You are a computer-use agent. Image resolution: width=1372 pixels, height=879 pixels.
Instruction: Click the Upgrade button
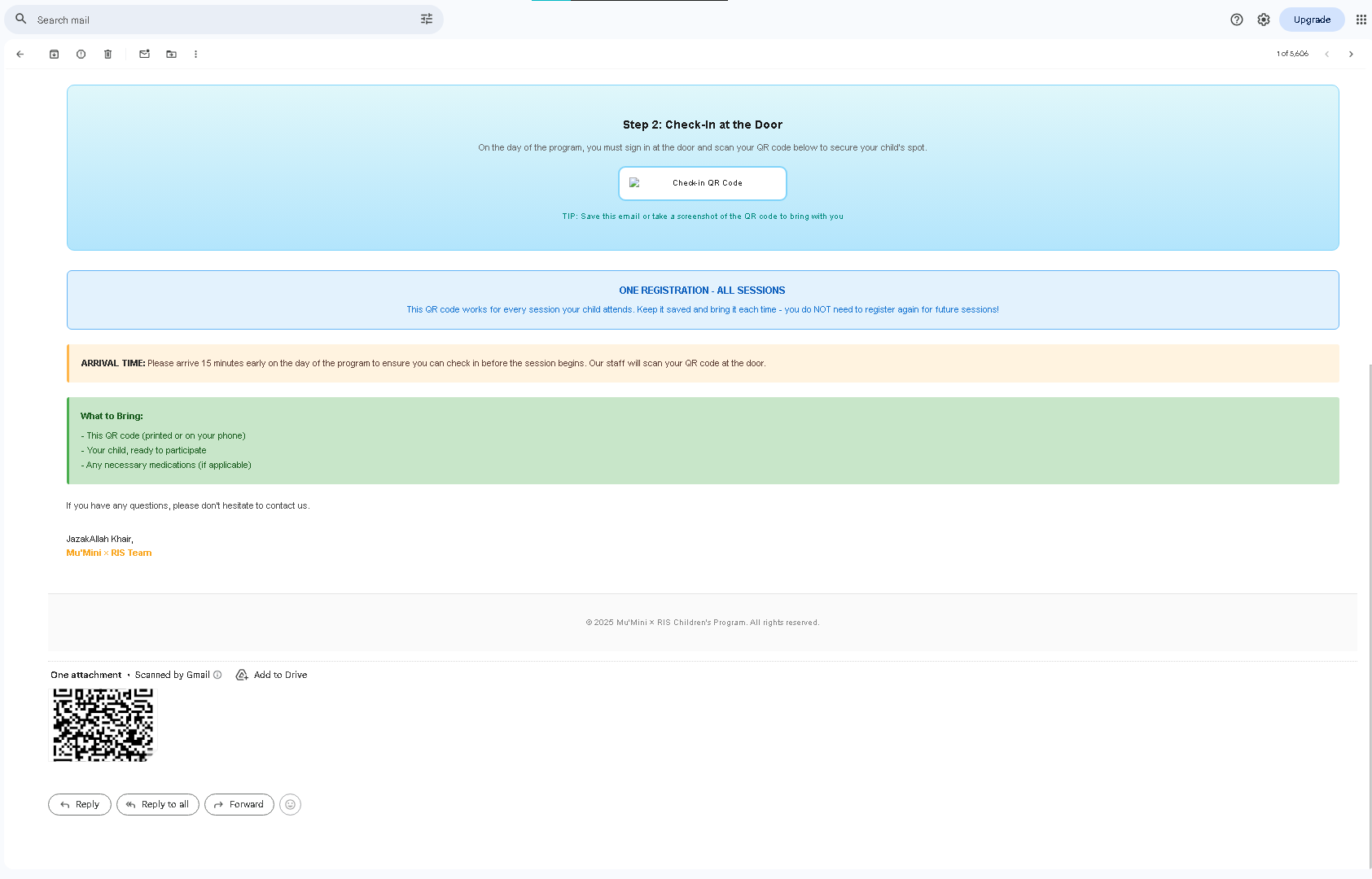[x=1311, y=19]
